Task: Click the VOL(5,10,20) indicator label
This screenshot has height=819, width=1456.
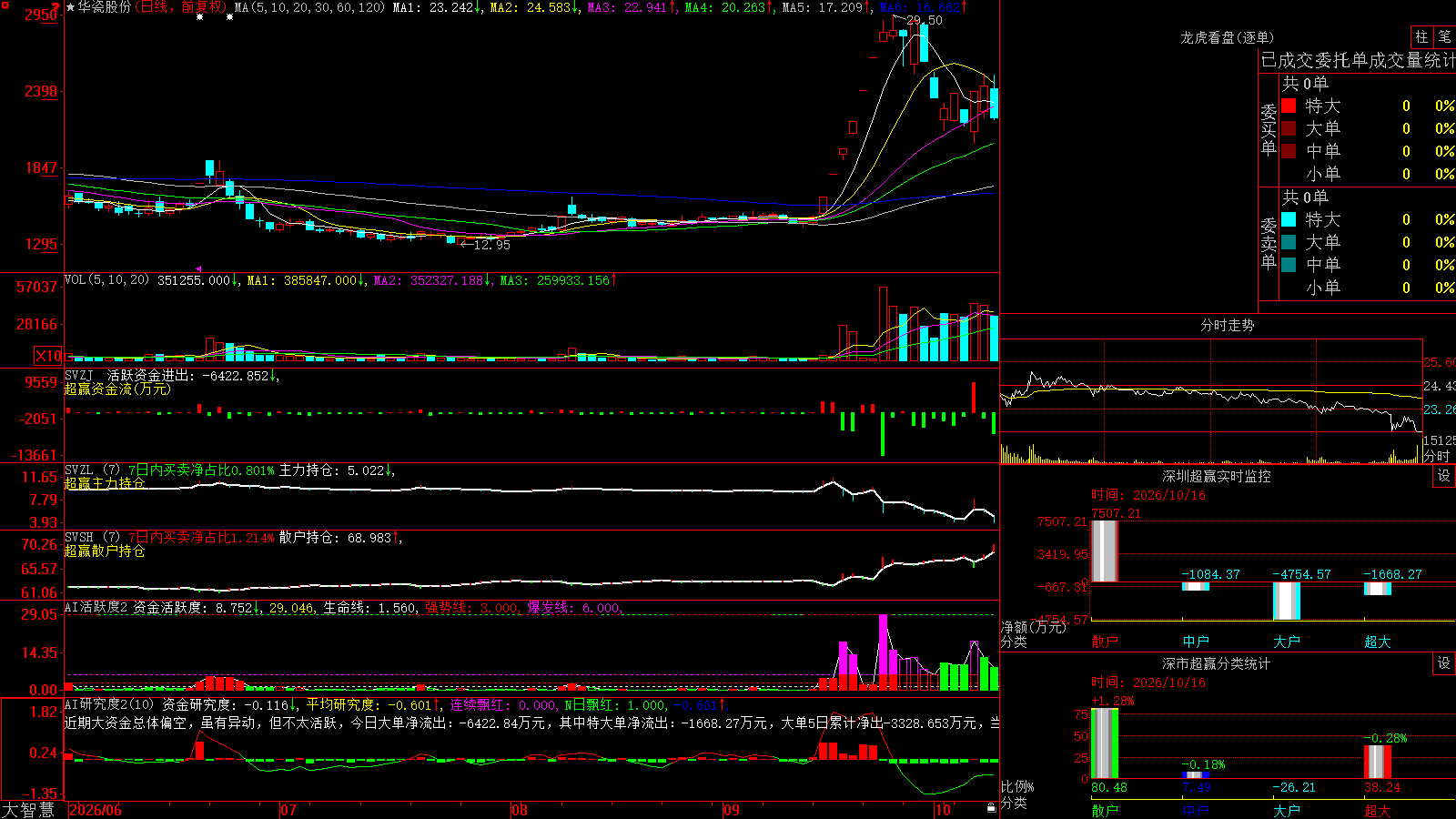Action: pyautogui.click(x=107, y=280)
